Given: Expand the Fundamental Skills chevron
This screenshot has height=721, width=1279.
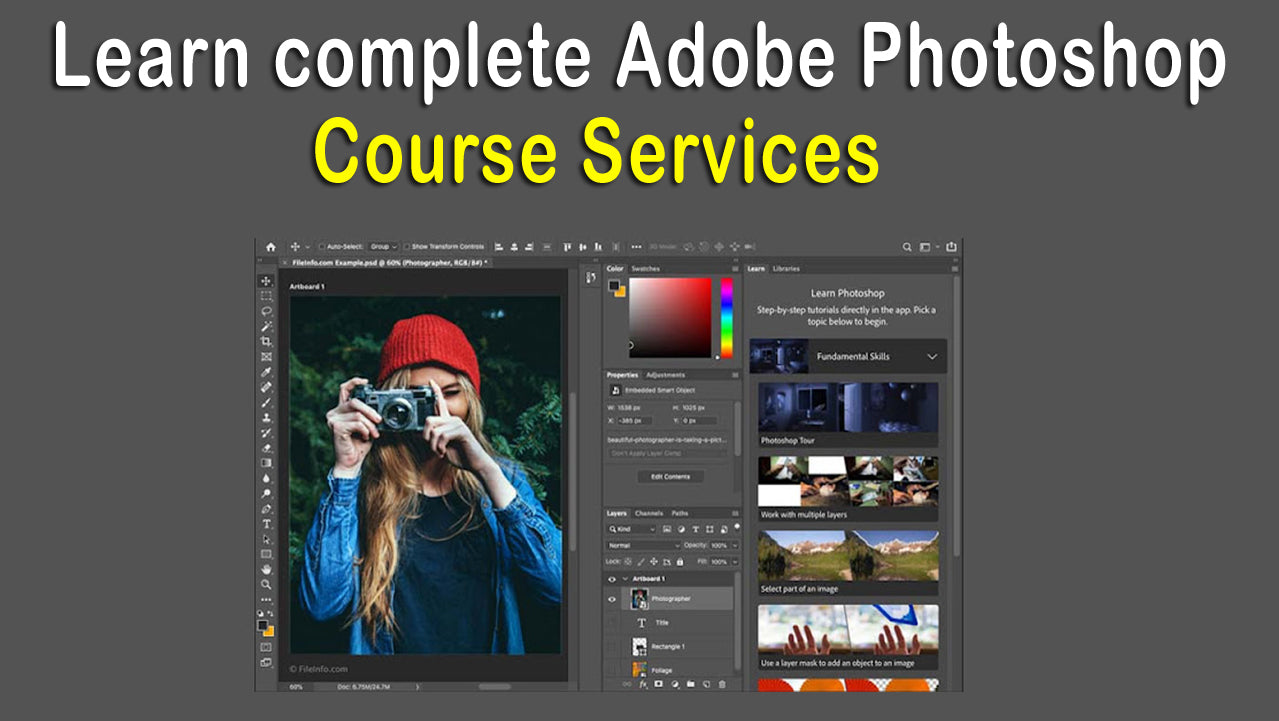Looking at the screenshot, I should 932,356.
